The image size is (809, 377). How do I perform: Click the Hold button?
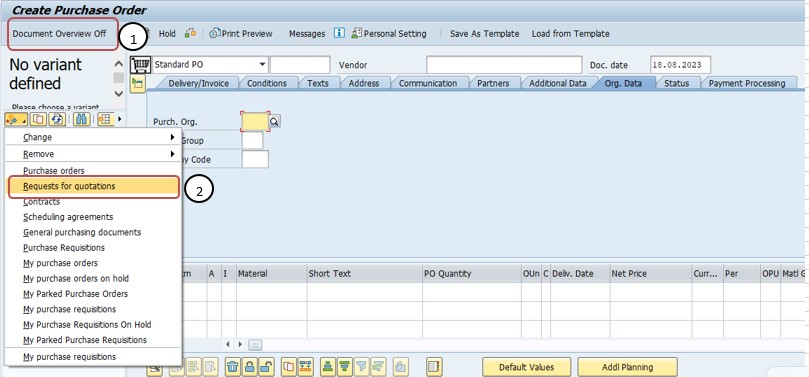(x=167, y=34)
